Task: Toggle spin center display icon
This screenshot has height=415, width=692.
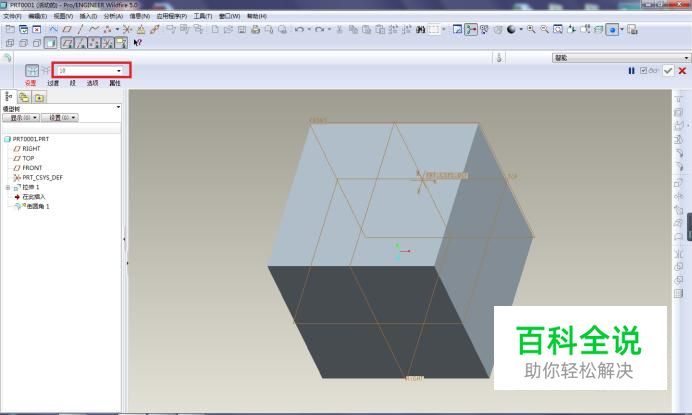Action: coord(471,30)
